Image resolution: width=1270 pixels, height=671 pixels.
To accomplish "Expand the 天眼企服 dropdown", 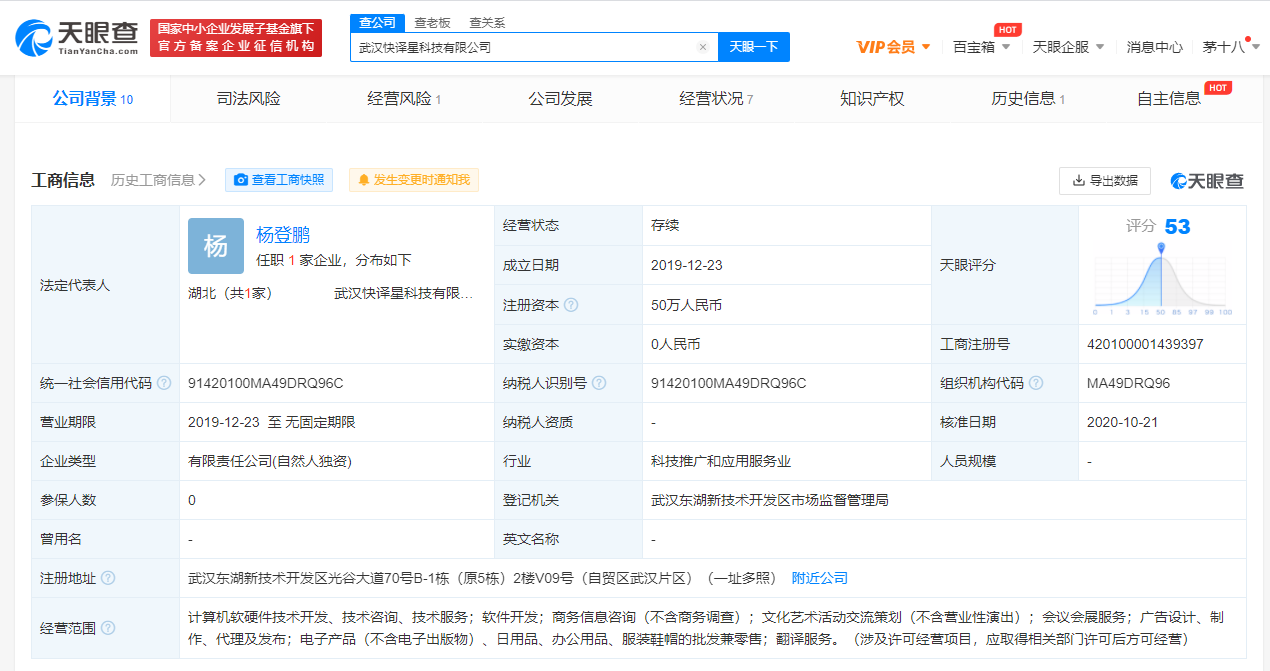I will (1100, 46).
